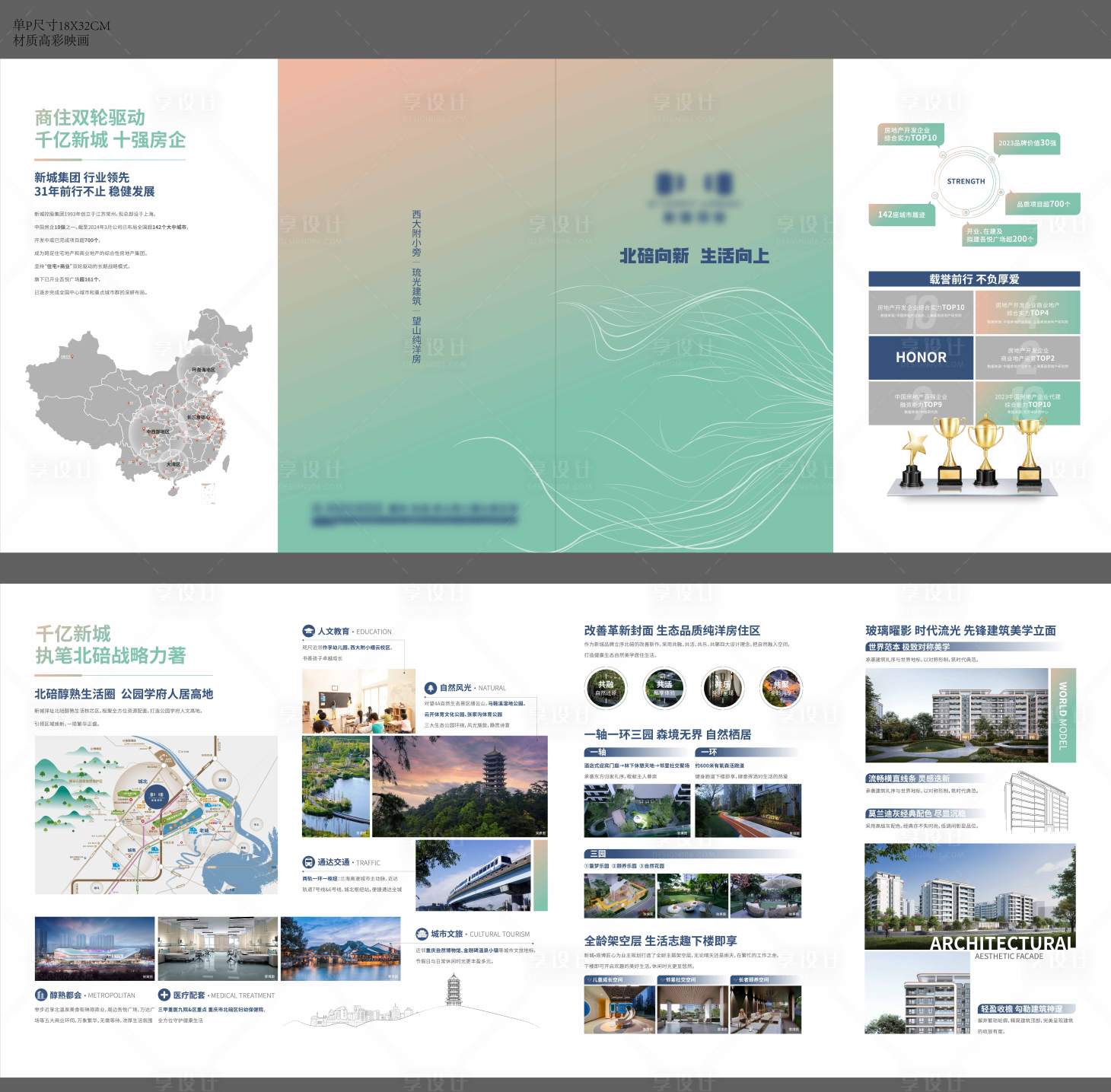Click the 共聚 circular image badge

[781, 688]
